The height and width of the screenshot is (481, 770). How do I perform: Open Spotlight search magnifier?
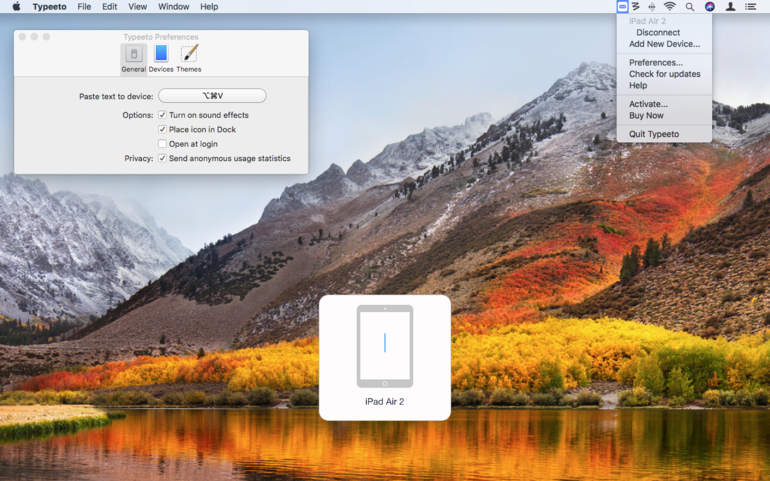point(690,6)
